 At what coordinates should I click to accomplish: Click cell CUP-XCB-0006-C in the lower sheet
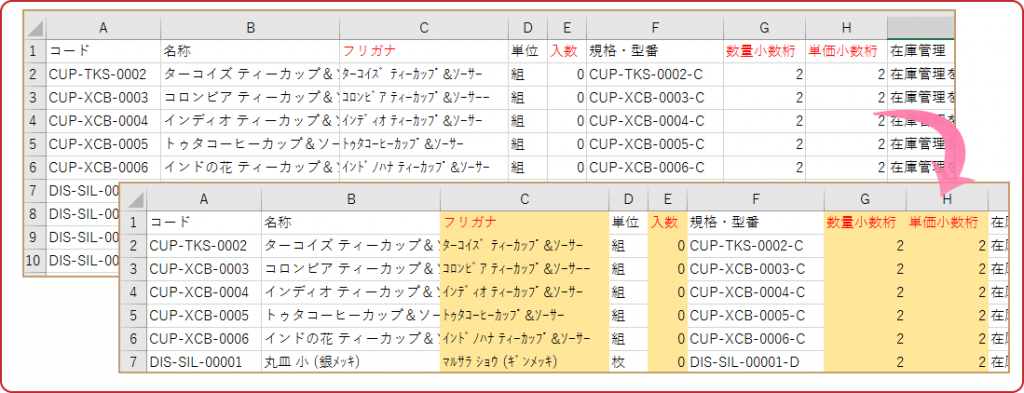click(756, 339)
